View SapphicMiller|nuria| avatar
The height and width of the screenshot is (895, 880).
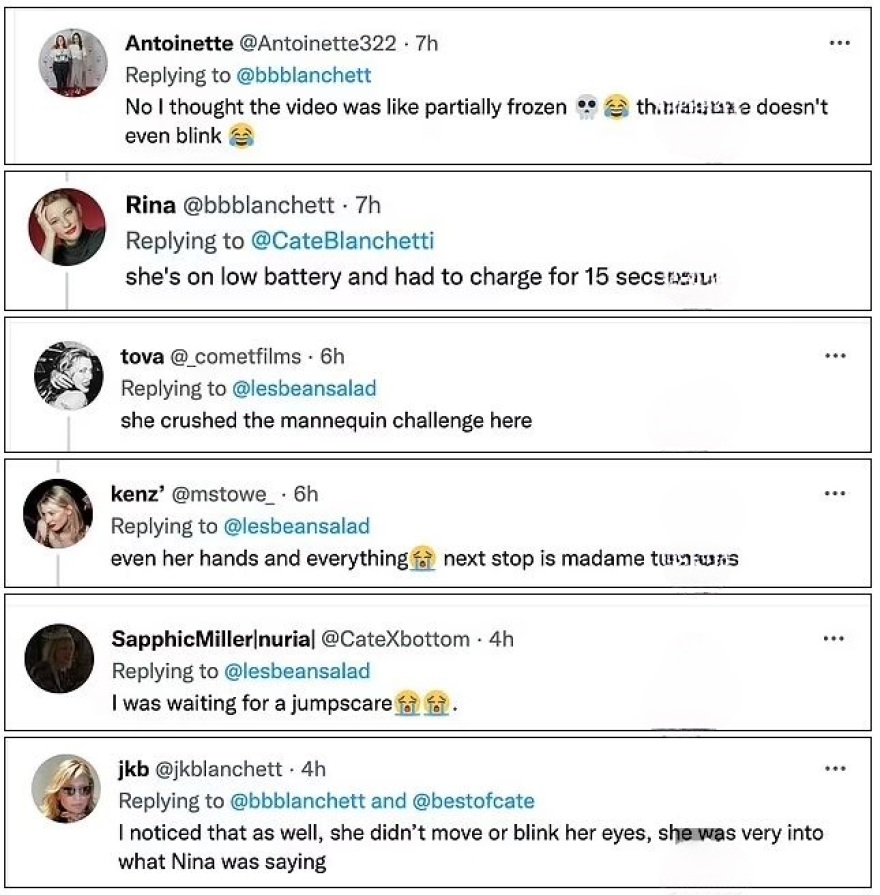59,658
